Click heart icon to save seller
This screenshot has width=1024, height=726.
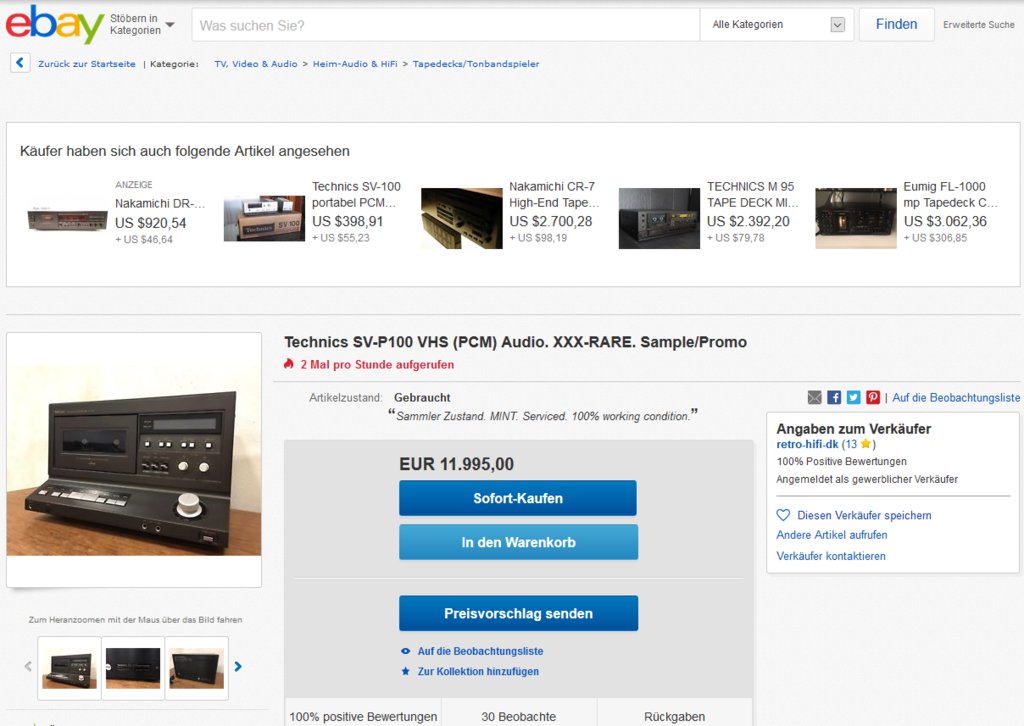(783, 515)
